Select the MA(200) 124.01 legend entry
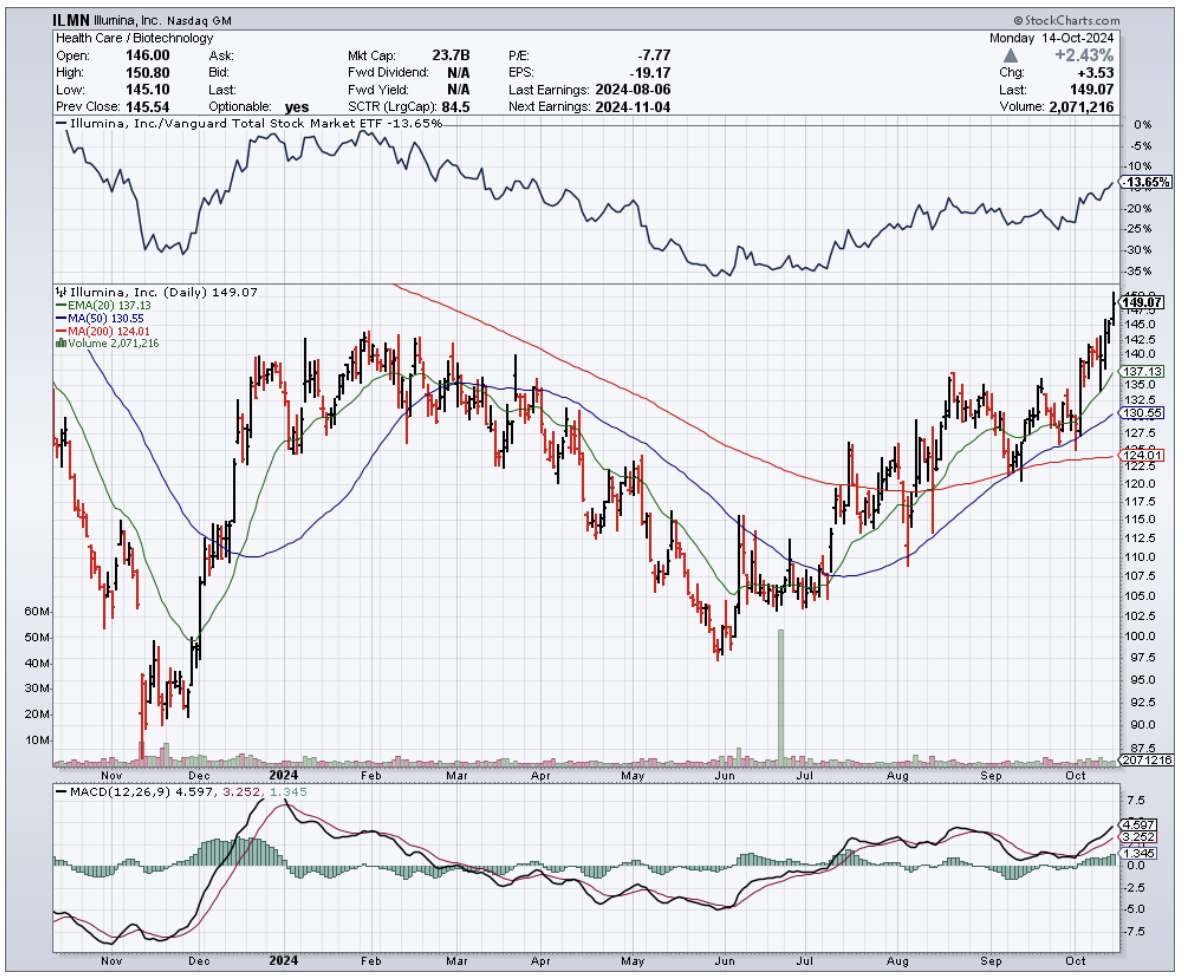The width and height of the screenshot is (1184, 978). [x=98, y=331]
